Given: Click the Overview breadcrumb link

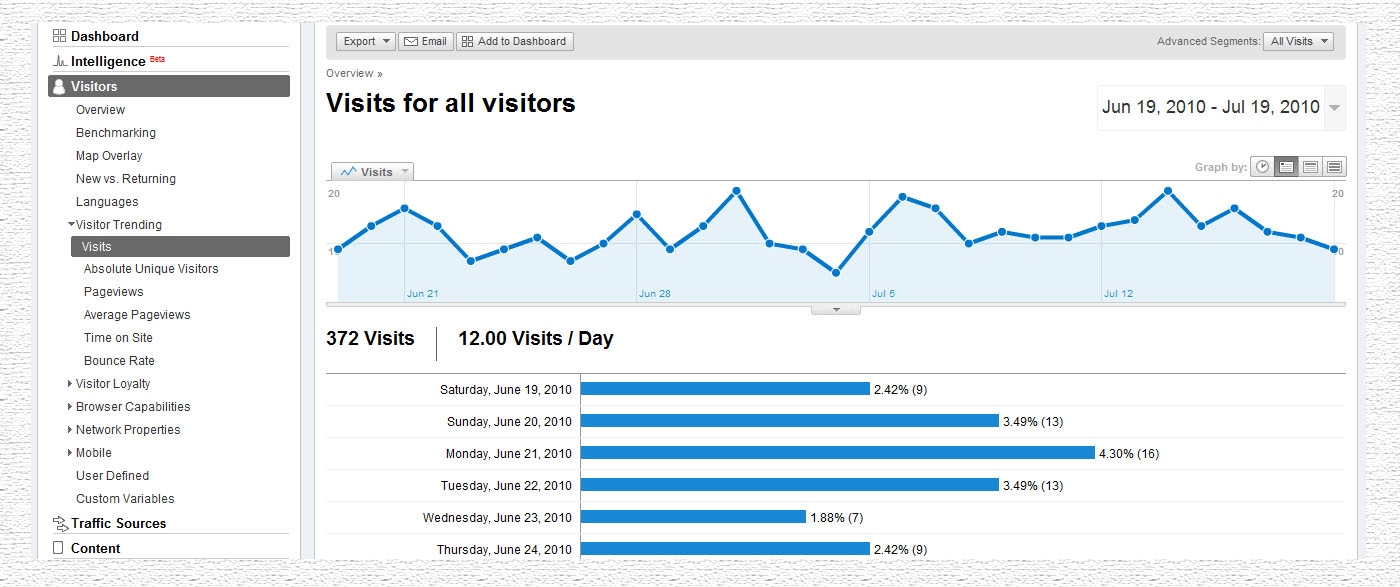Looking at the screenshot, I should (350, 73).
